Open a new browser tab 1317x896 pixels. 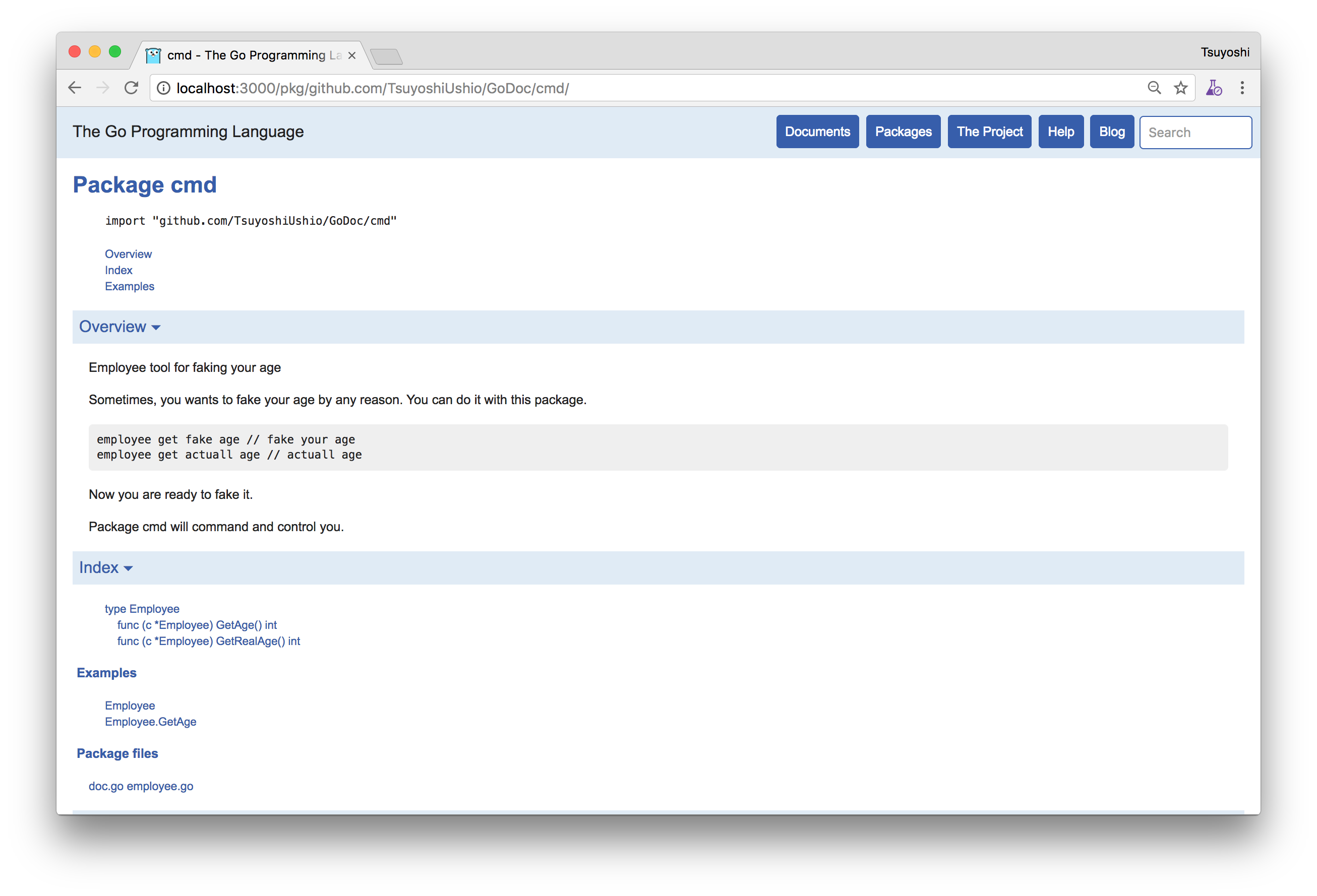(x=387, y=56)
